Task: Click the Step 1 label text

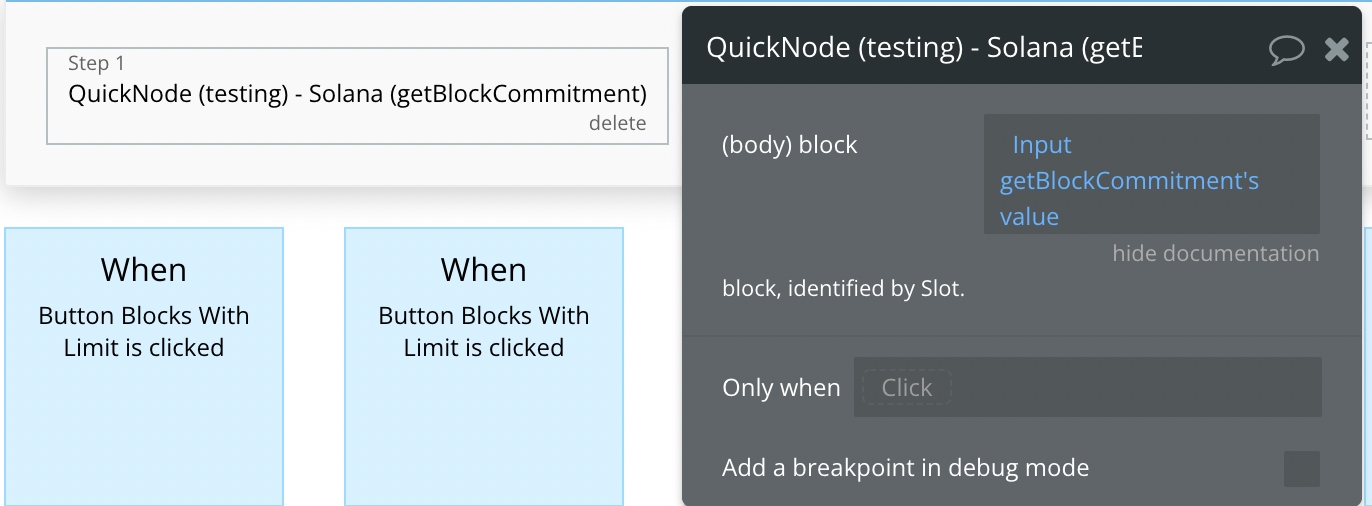Action: tap(96, 63)
